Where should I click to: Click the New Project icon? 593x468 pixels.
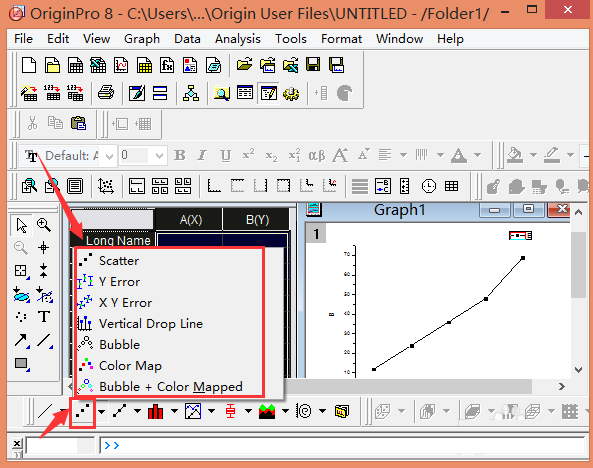point(29,65)
